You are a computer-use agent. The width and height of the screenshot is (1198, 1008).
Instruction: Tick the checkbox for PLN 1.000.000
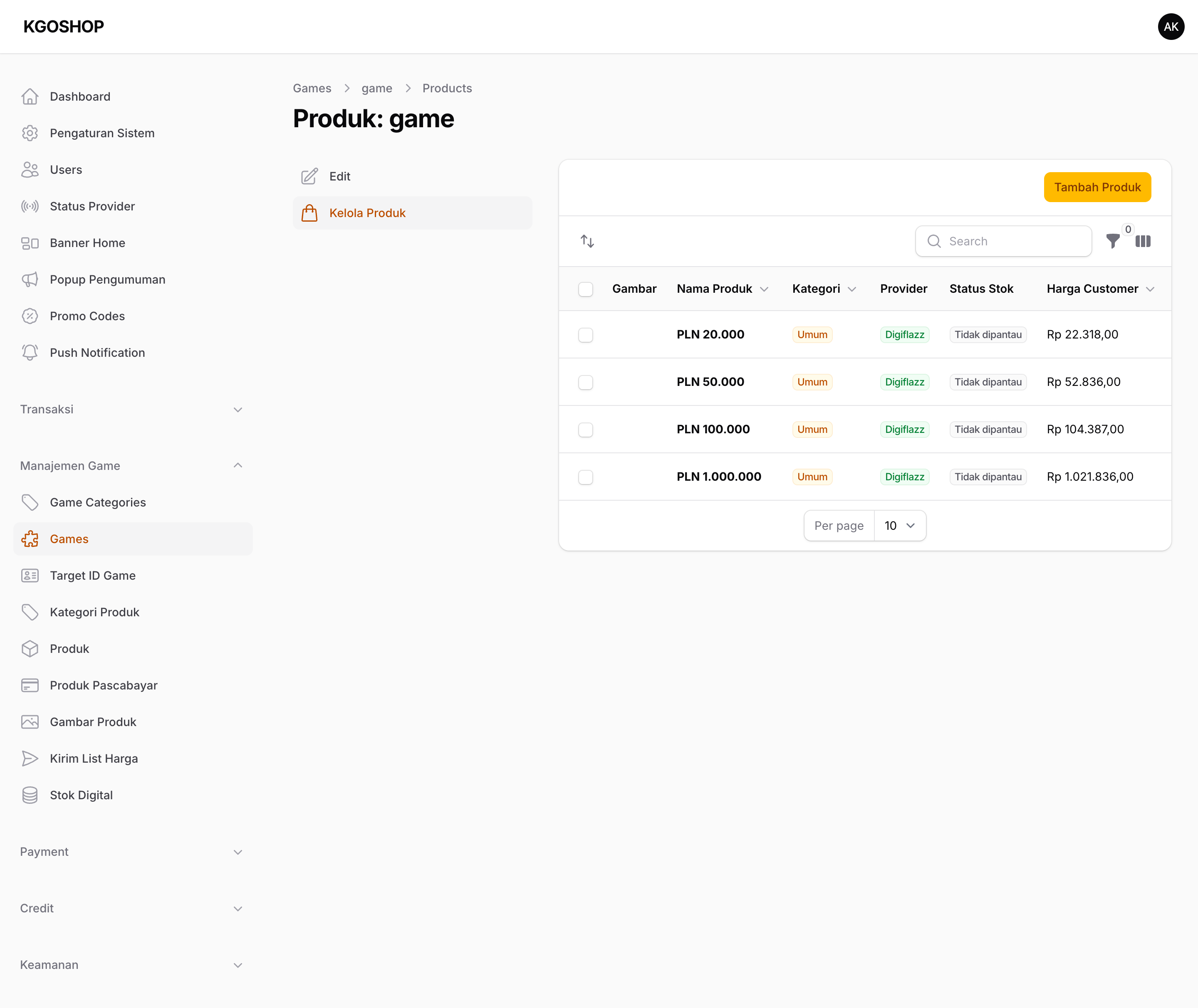(x=585, y=477)
